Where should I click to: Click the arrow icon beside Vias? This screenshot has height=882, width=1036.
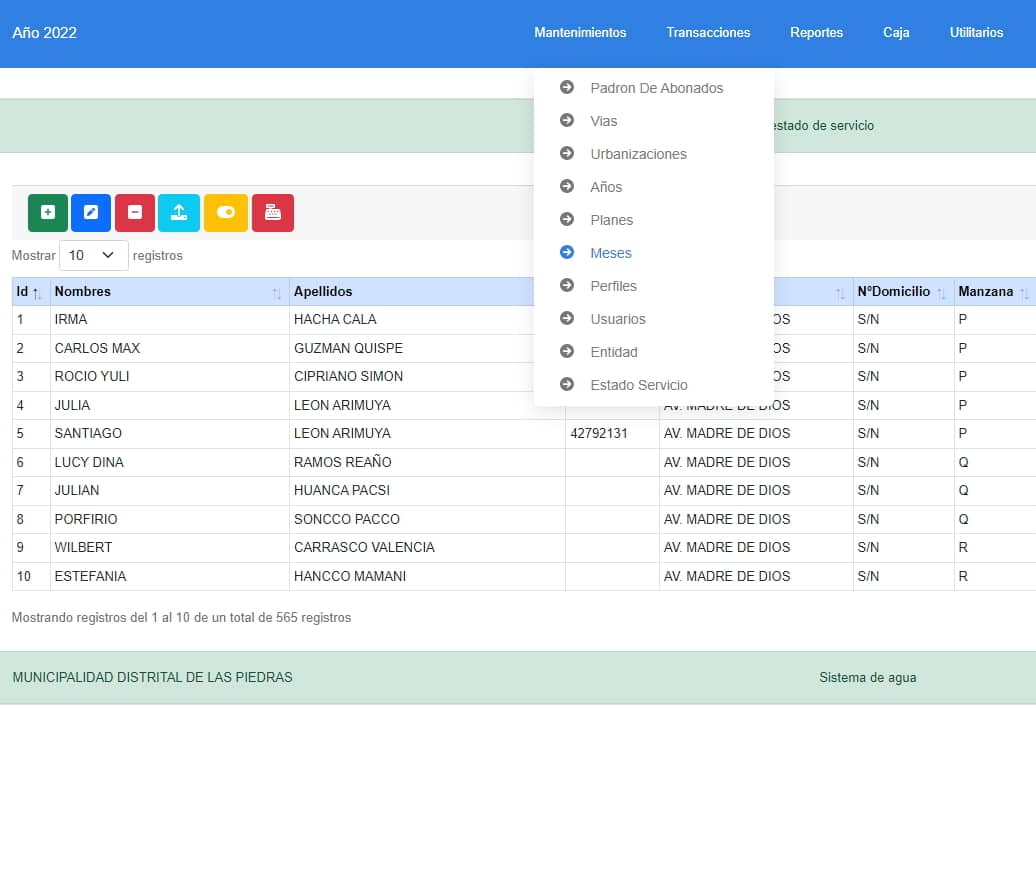coord(567,121)
